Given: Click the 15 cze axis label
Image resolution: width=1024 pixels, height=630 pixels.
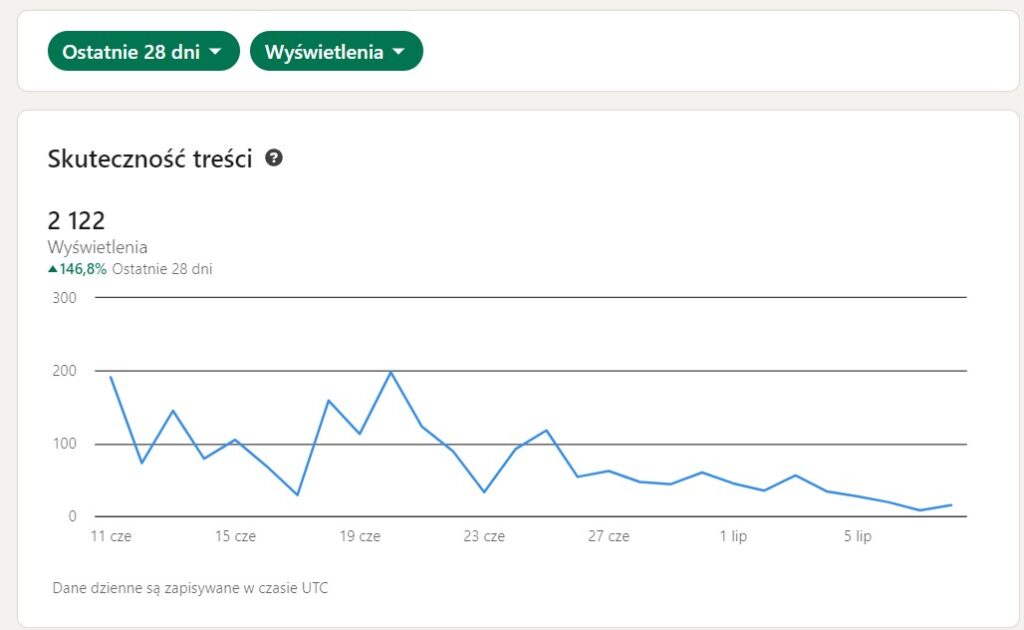Looking at the screenshot, I should point(236,536).
